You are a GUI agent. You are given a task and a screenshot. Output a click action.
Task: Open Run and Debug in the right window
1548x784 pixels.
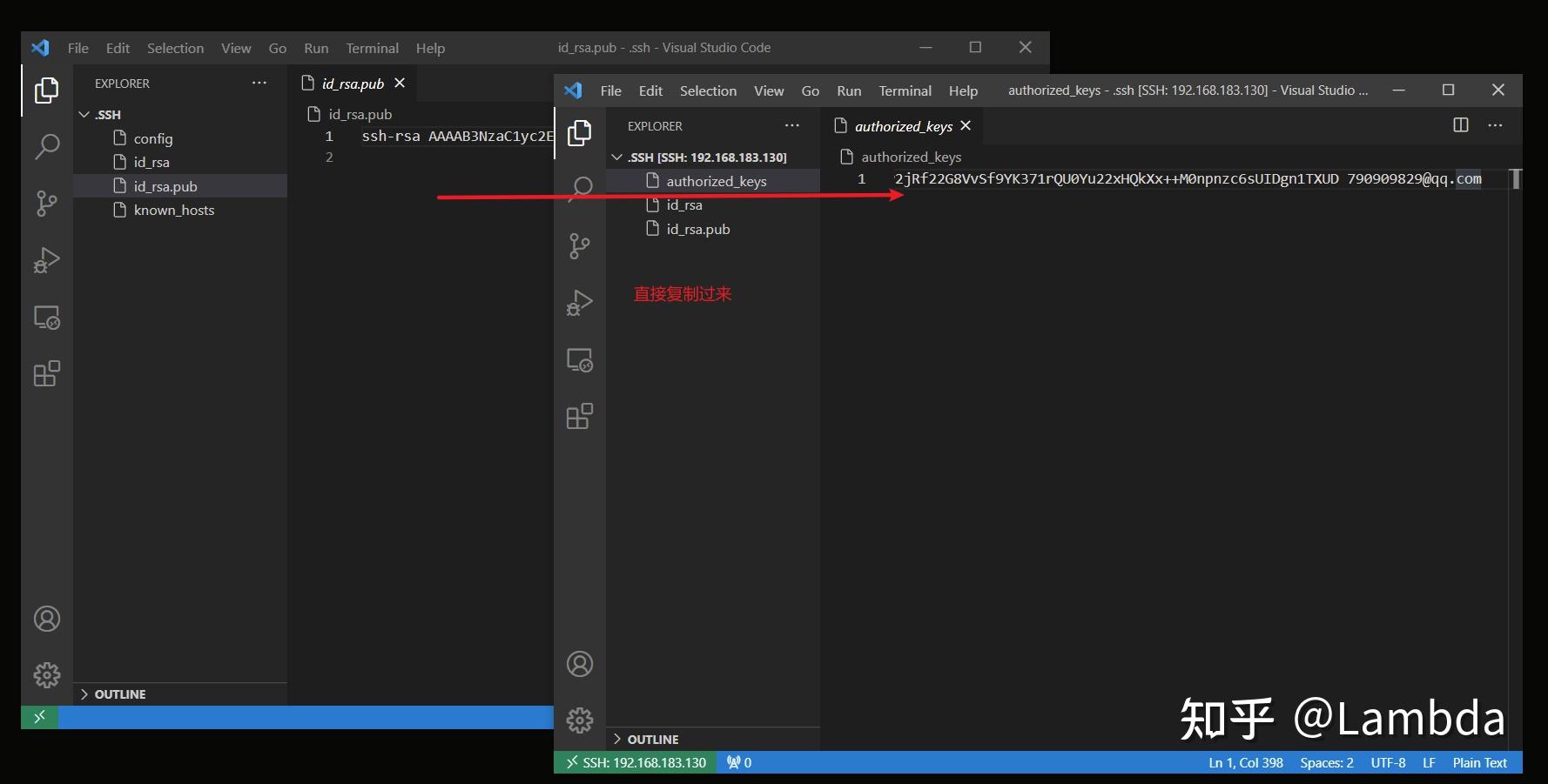tap(579, 303)
